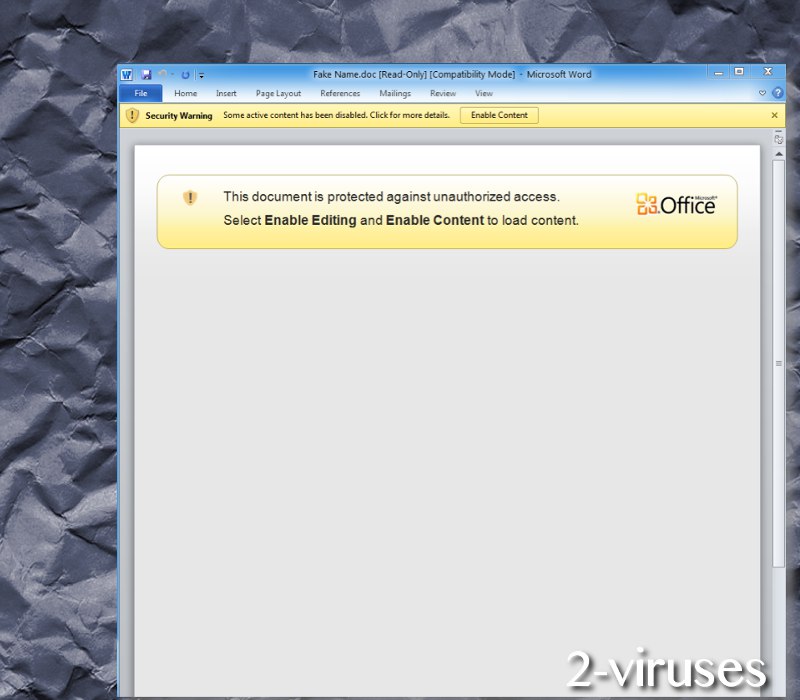Click the Redo/Repeat icon
800x700 pixels.
click(186, 74)
